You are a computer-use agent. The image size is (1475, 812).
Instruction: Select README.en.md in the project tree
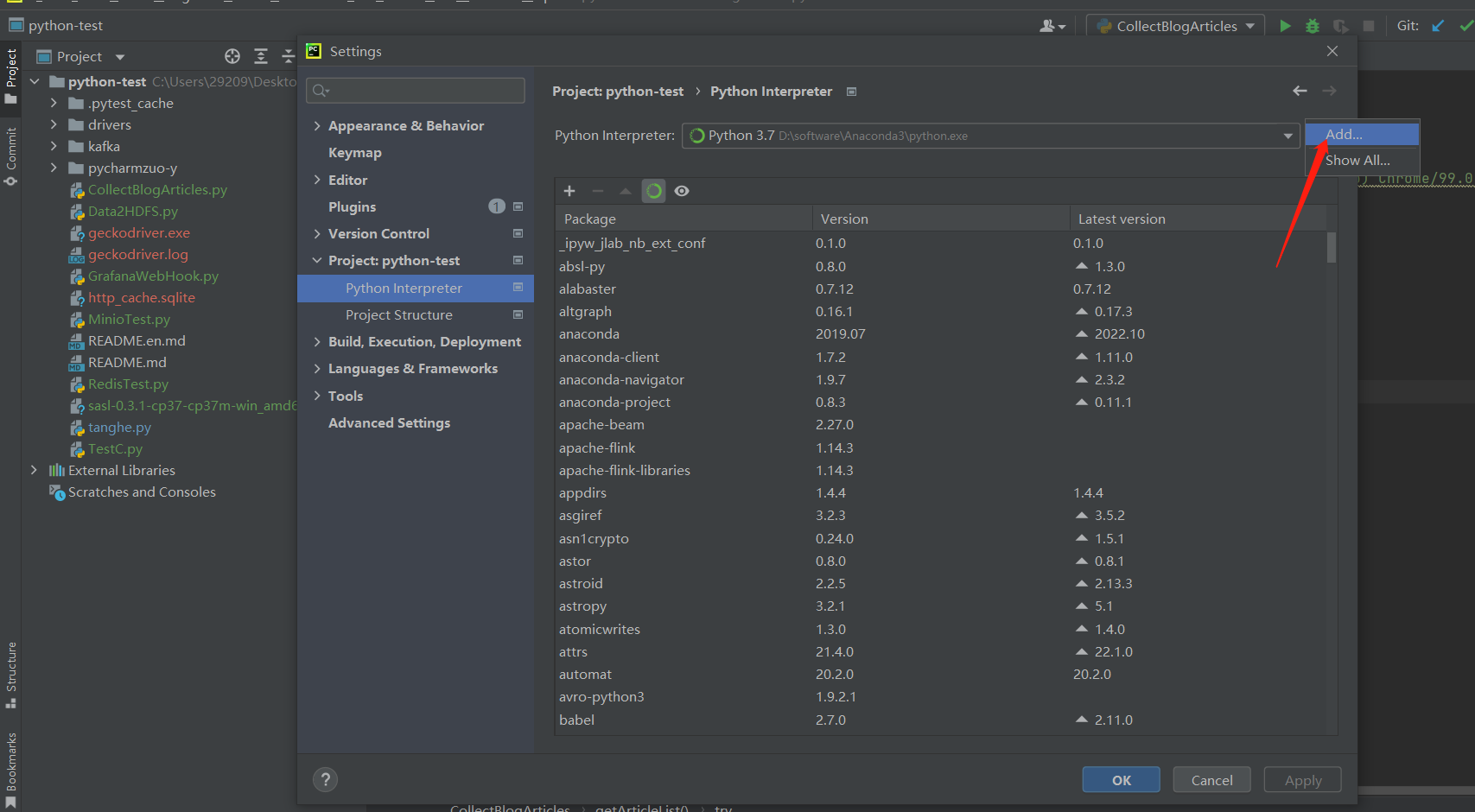coord(137,340)
